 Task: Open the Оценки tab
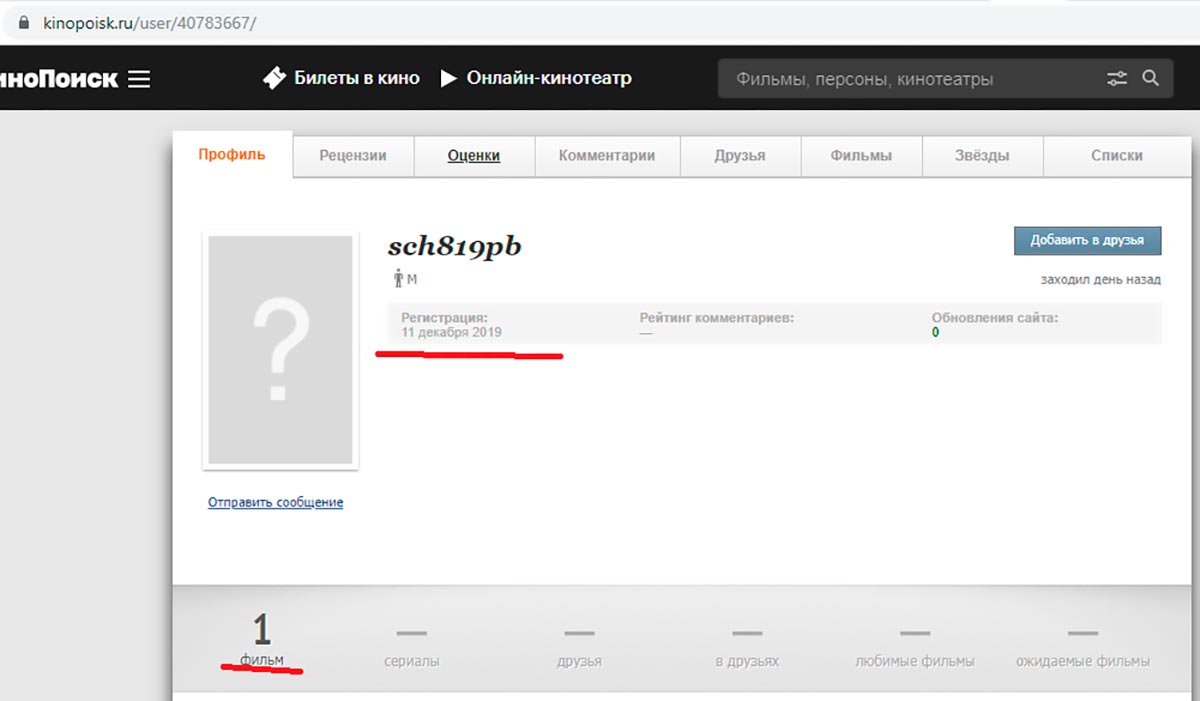point(474,155)
